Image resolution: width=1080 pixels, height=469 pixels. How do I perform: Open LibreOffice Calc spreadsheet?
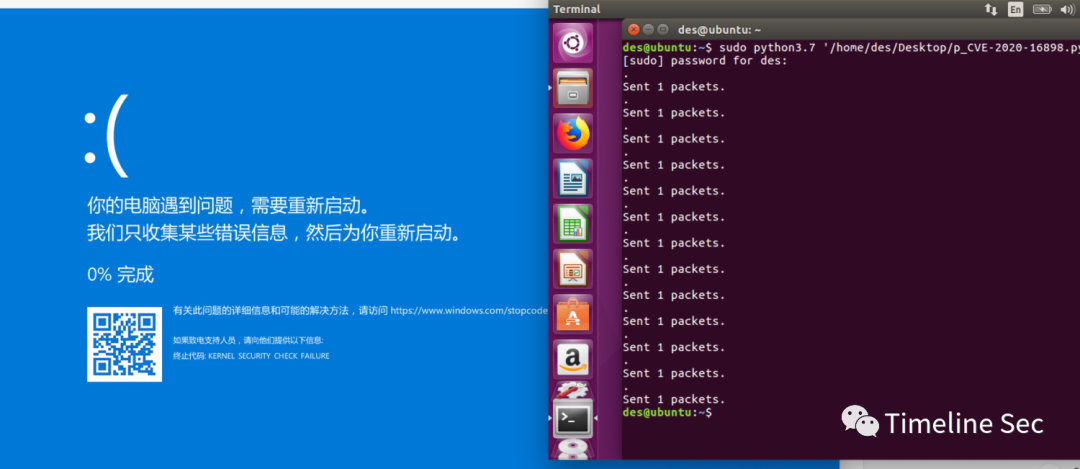(x=573, y=225)
